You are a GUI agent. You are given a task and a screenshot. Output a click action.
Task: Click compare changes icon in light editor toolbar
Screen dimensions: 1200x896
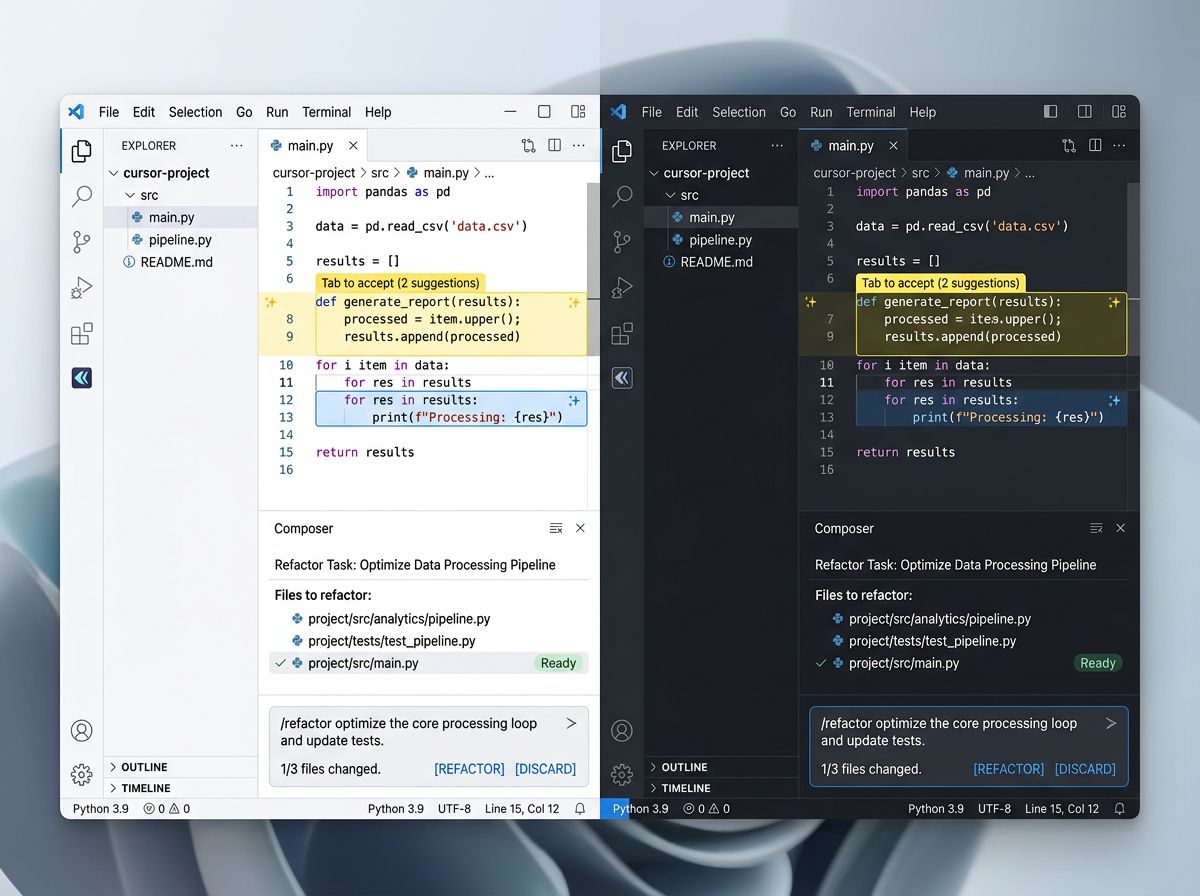click(x=528, y=146)
